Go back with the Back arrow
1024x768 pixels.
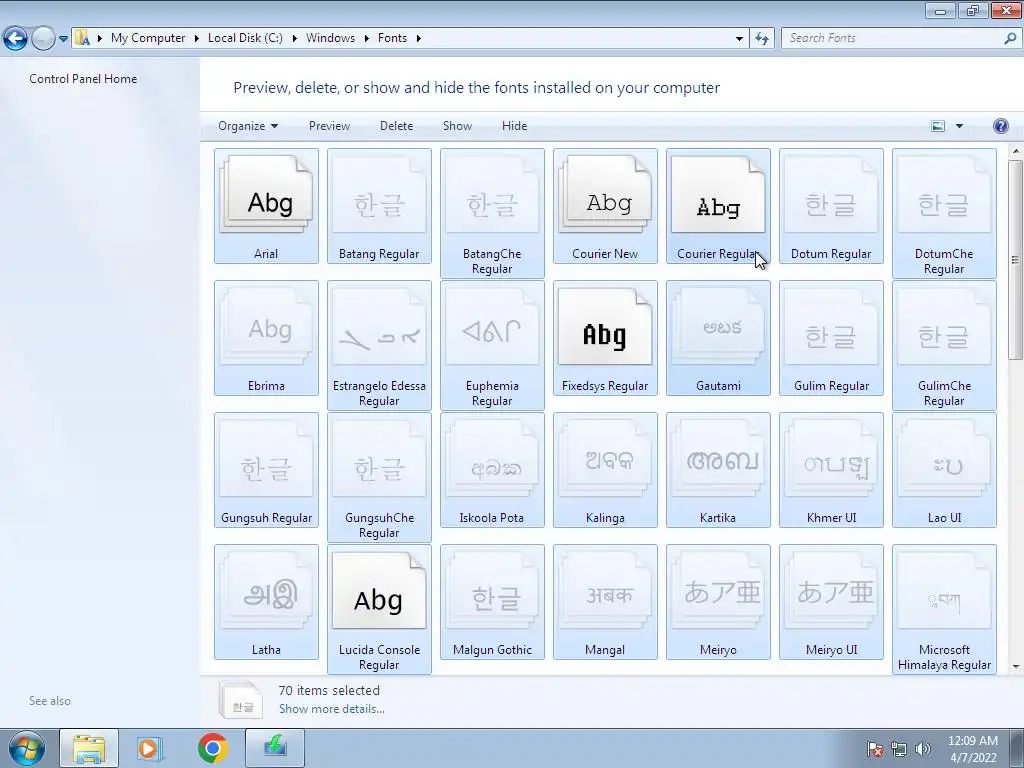[16, 39]
